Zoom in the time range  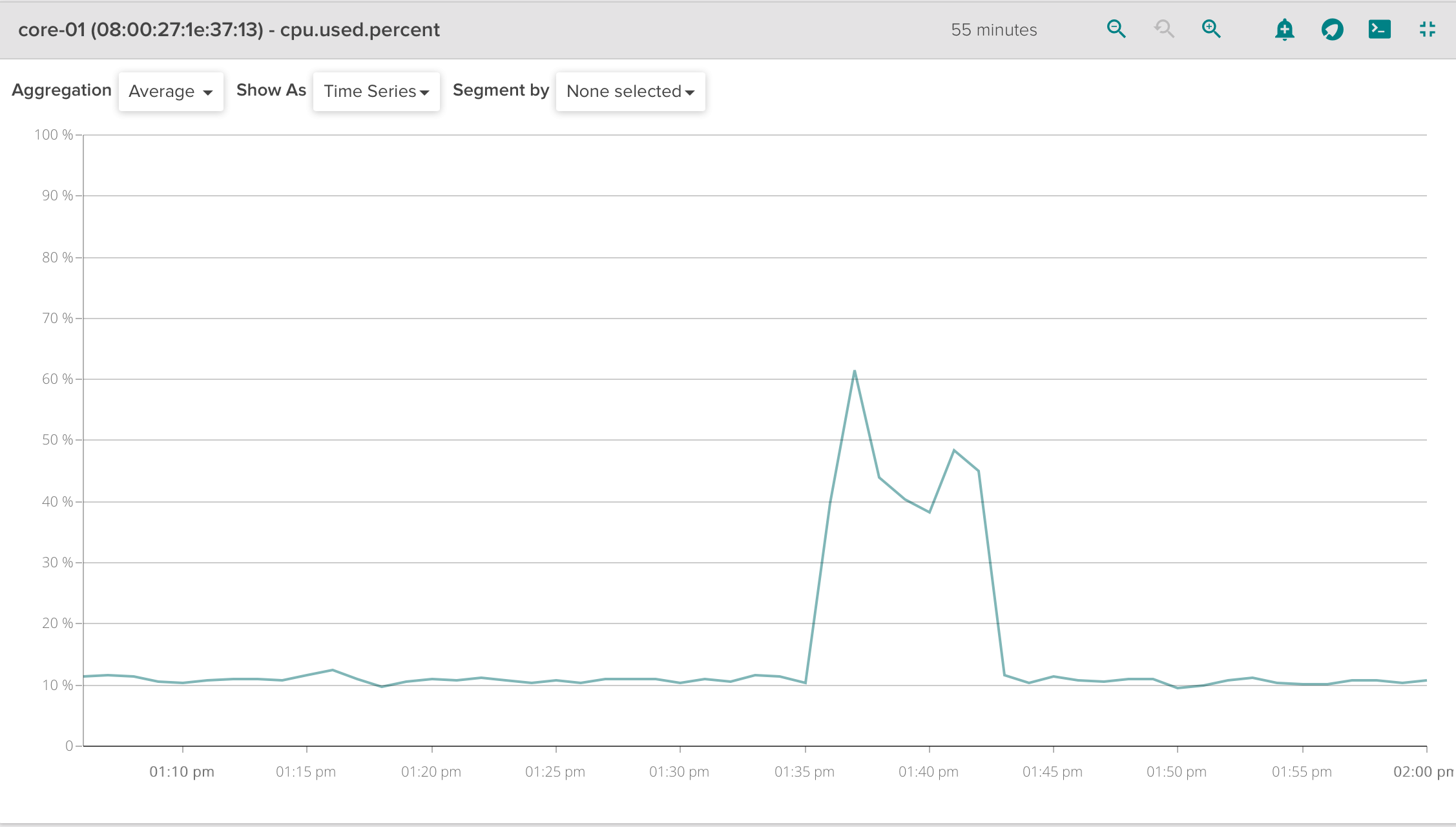(x=1211, y=29)
